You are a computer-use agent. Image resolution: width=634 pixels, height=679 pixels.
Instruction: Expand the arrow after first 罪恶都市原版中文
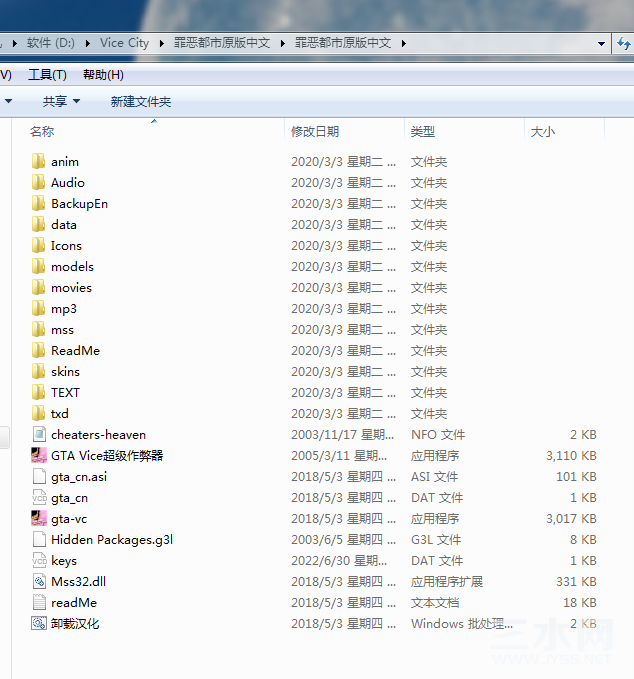pyautogui.click(x=282, y=43)
